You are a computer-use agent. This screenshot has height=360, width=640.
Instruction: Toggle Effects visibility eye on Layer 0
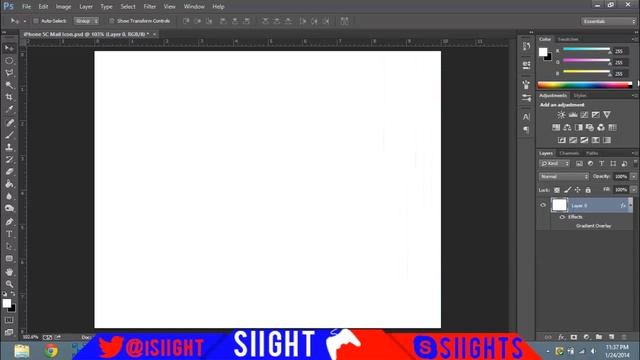coord(562,217)
